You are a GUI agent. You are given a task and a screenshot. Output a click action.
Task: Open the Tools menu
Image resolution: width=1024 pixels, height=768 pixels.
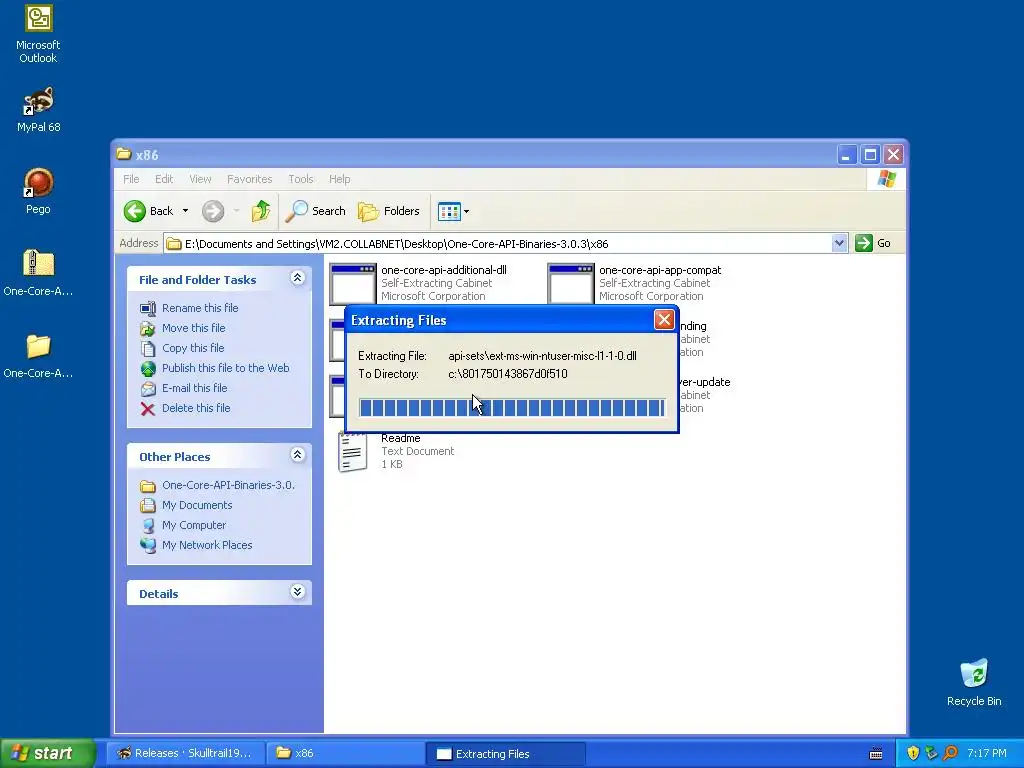tap(300, 179)
